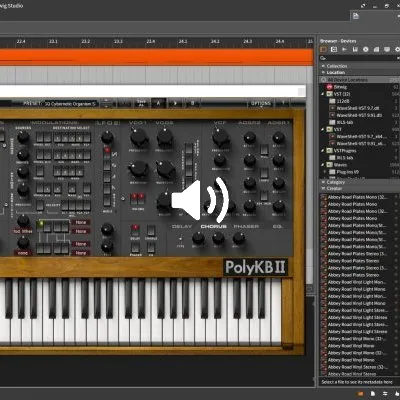Click the fourth browser toolbar save-like icon
This screenshot has width=400, height=400.
pos(355,49)
